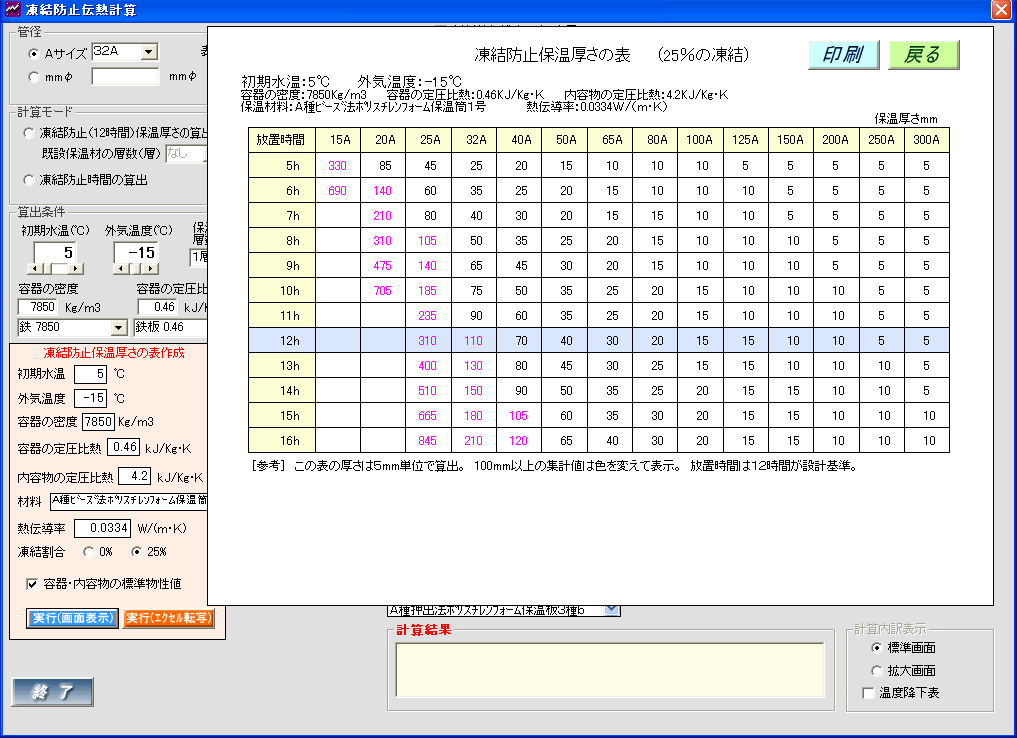Image resolution: width=1017 pixels, height=738 pixels.
Task: Expand the 鉄 7850 density dropdown
Action: (119, 328)
